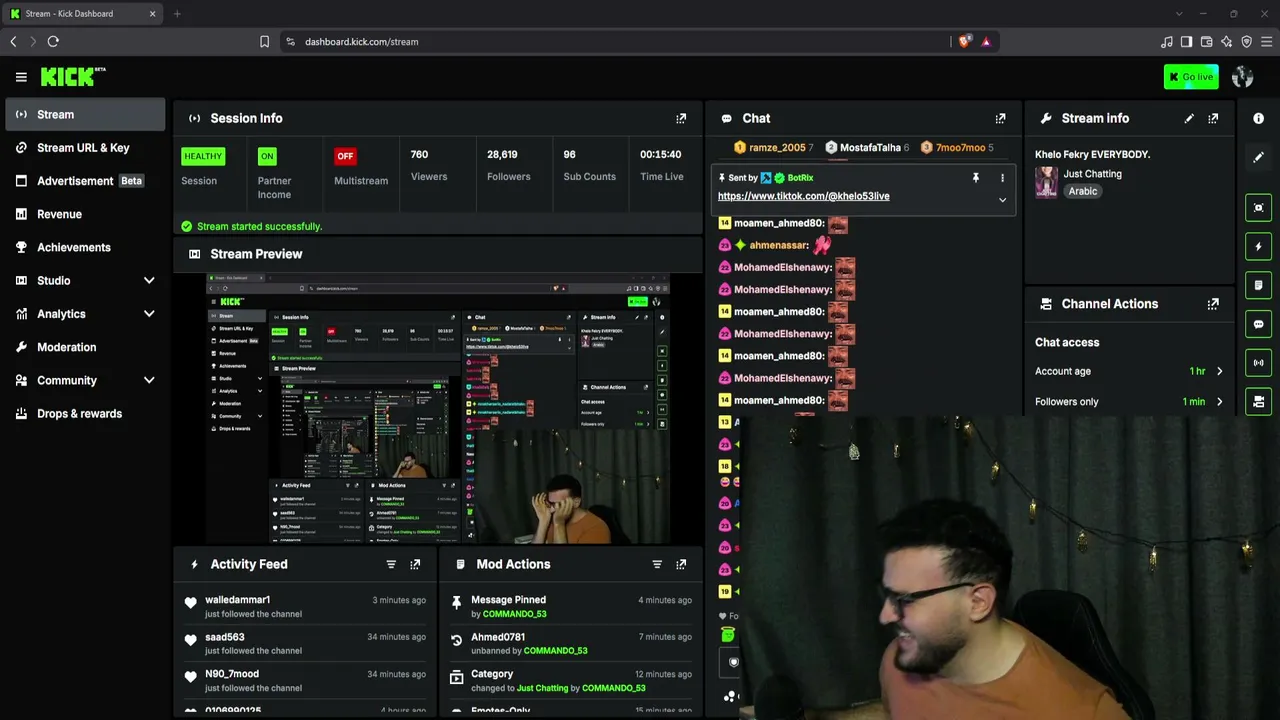Open the browser music playlist icon

[1166, 42]
